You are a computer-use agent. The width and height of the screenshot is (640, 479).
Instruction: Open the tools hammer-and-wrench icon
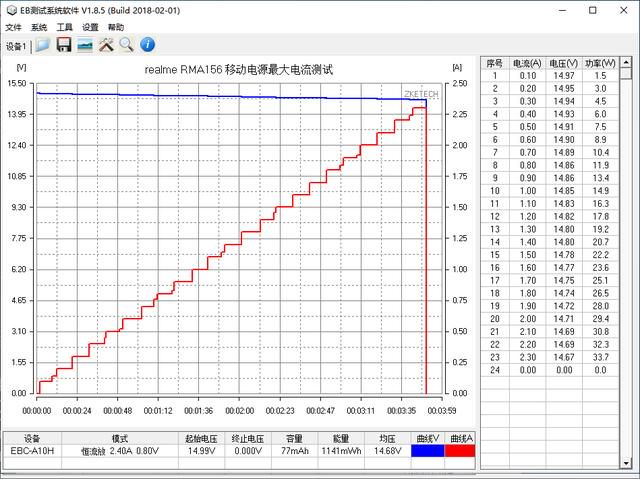pos(106,45)
